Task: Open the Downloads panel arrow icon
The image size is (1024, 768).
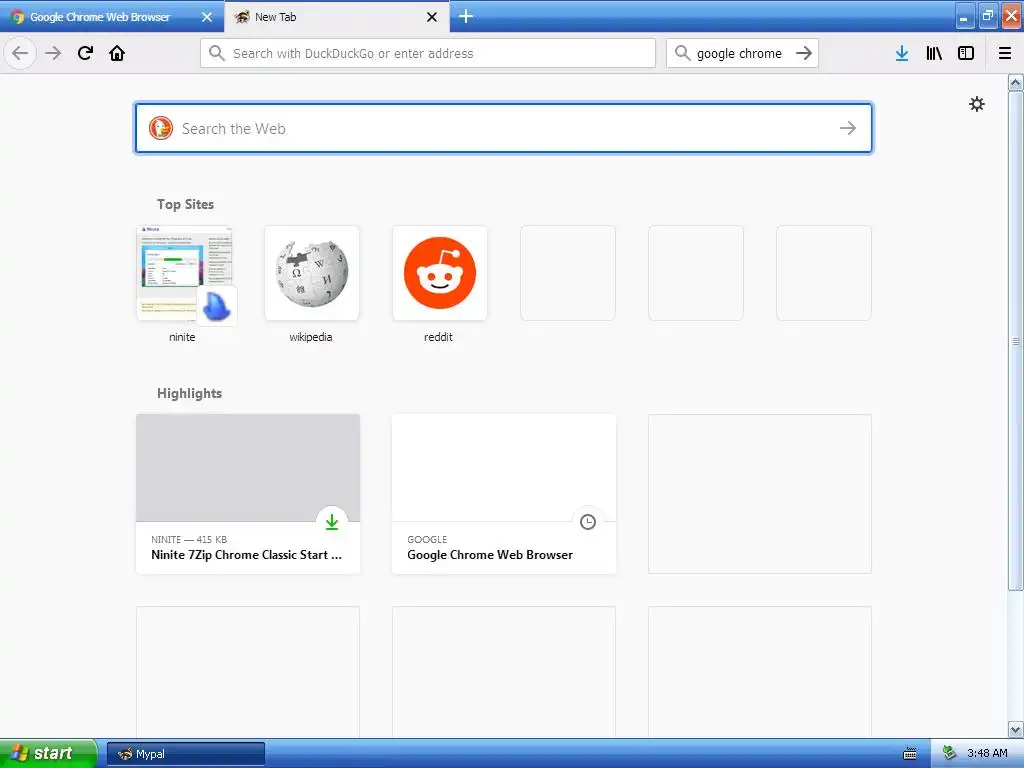Action: pos(902,53)
